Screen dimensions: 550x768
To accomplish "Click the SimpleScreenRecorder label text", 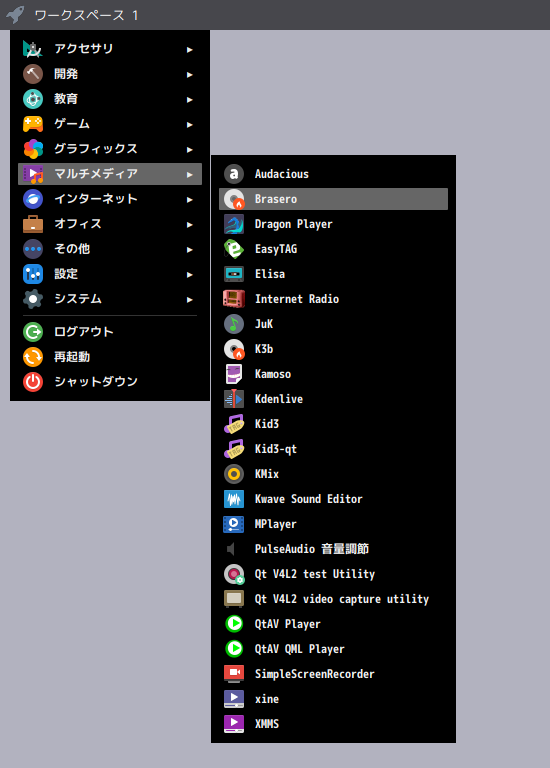I will coord(314,674).
